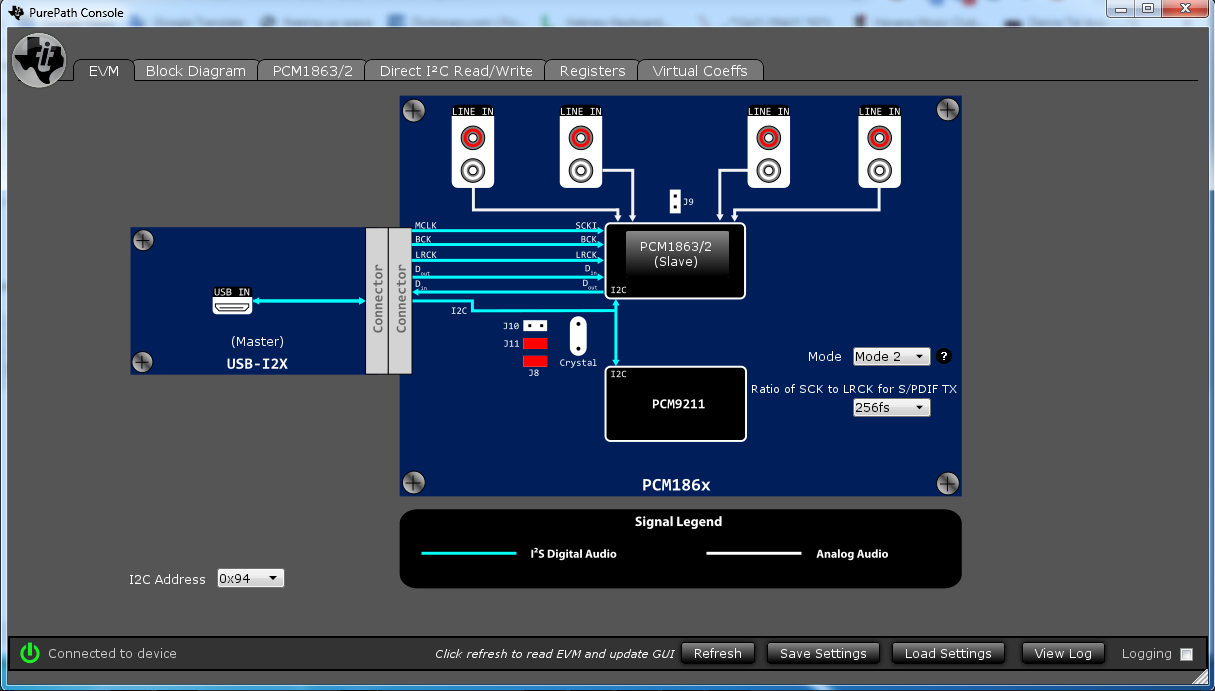Click the SCKI signal label

pos(586,226)
